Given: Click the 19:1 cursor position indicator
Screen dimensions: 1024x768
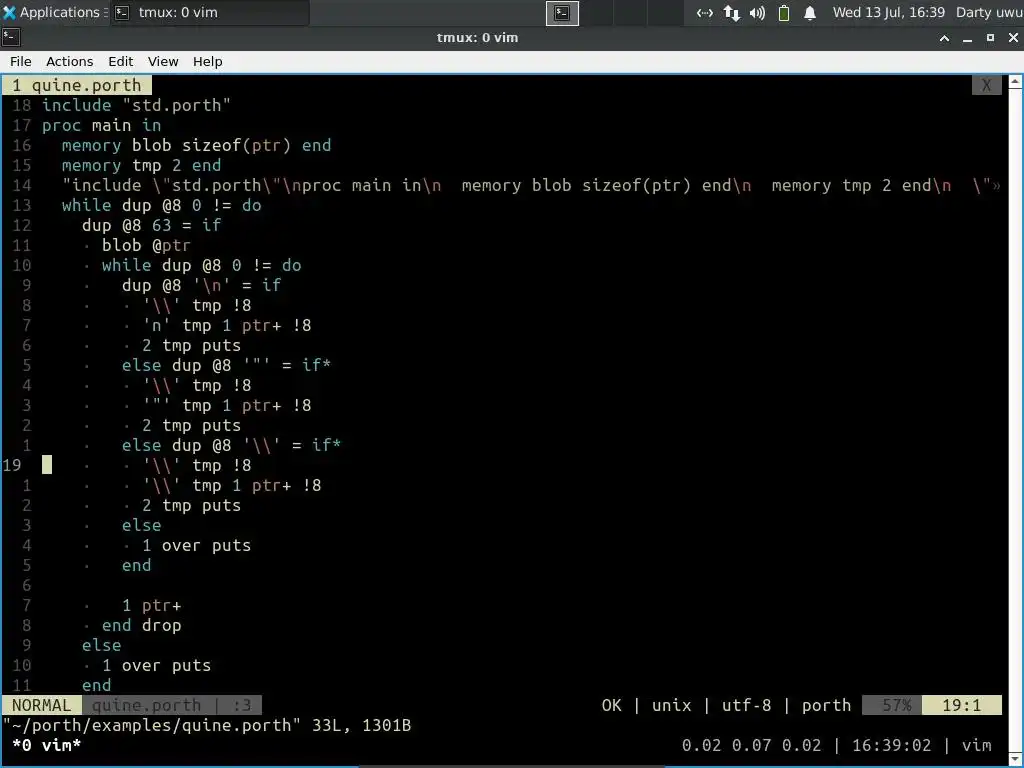Looking at the screenshot, I should point(961,705).
